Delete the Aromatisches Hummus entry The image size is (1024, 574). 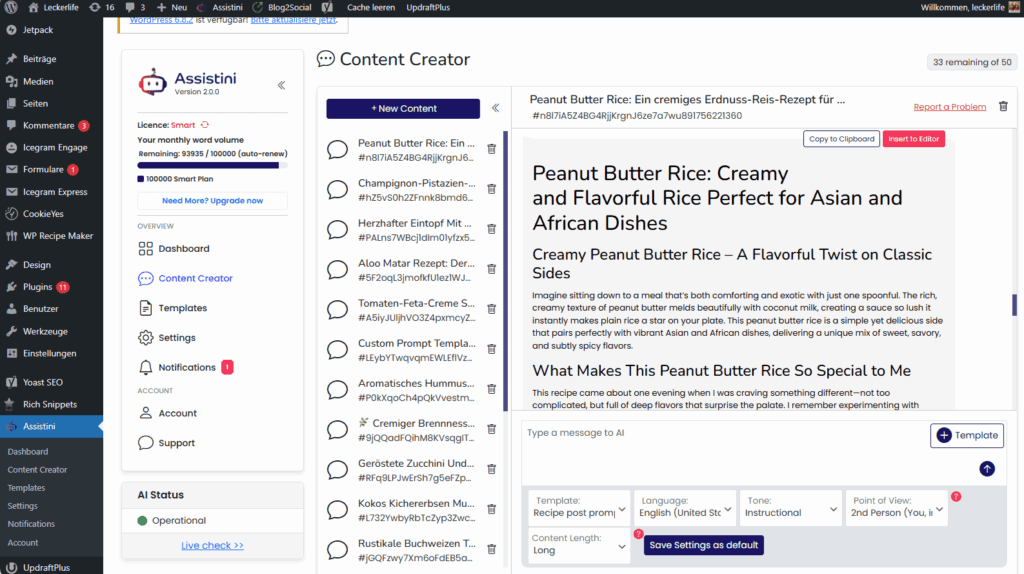[492, 389]
